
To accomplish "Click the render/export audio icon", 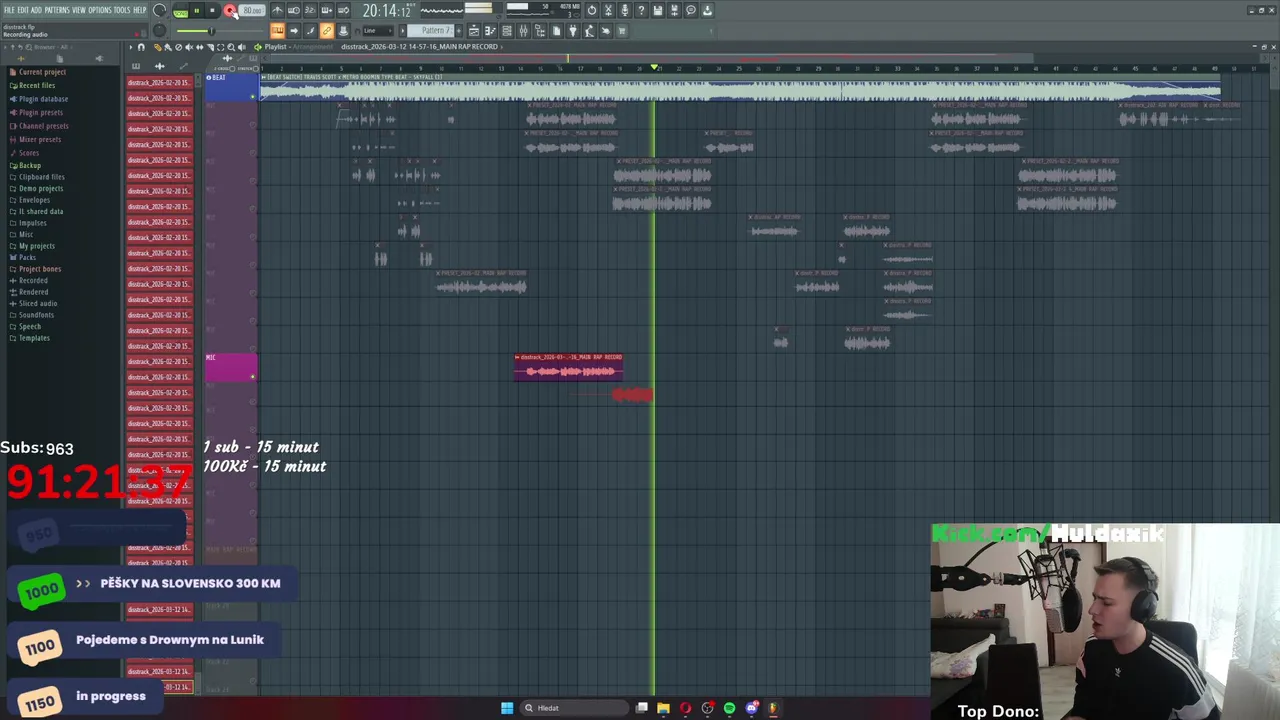I will point(674,10).
